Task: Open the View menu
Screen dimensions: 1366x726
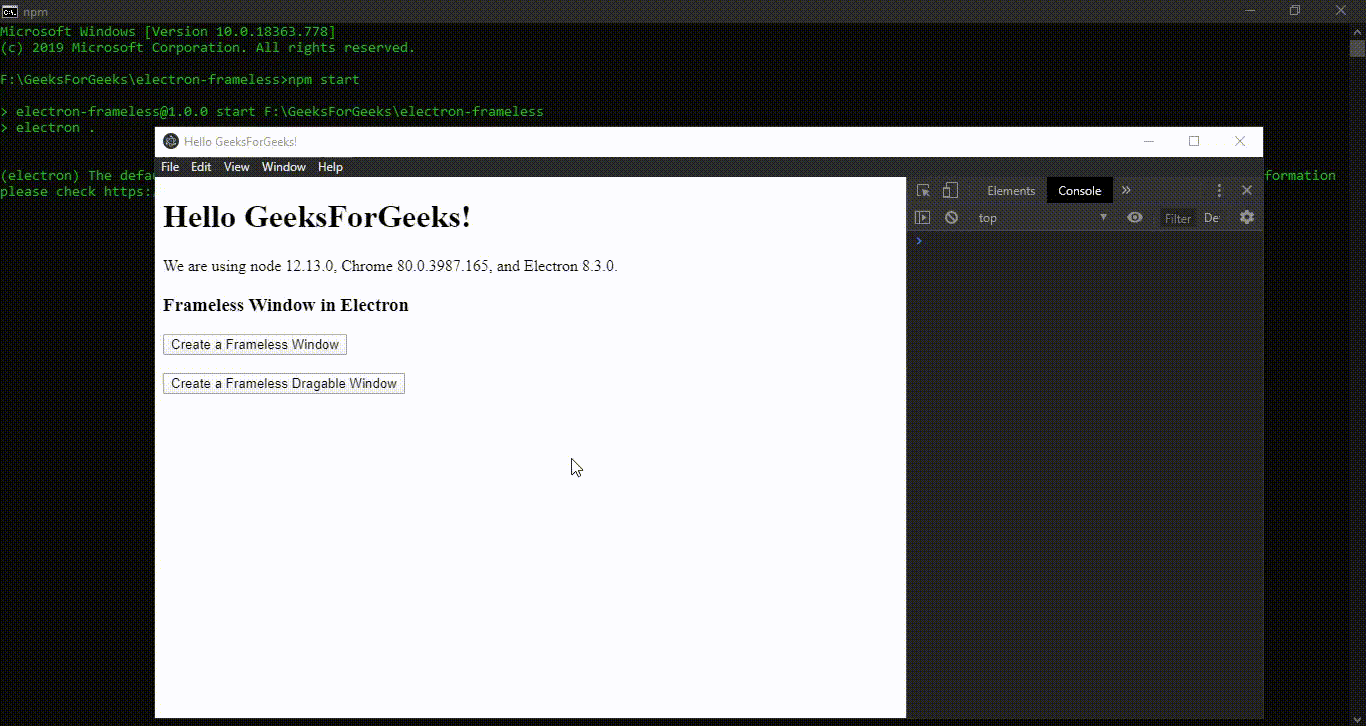Action: pos(237,167)
